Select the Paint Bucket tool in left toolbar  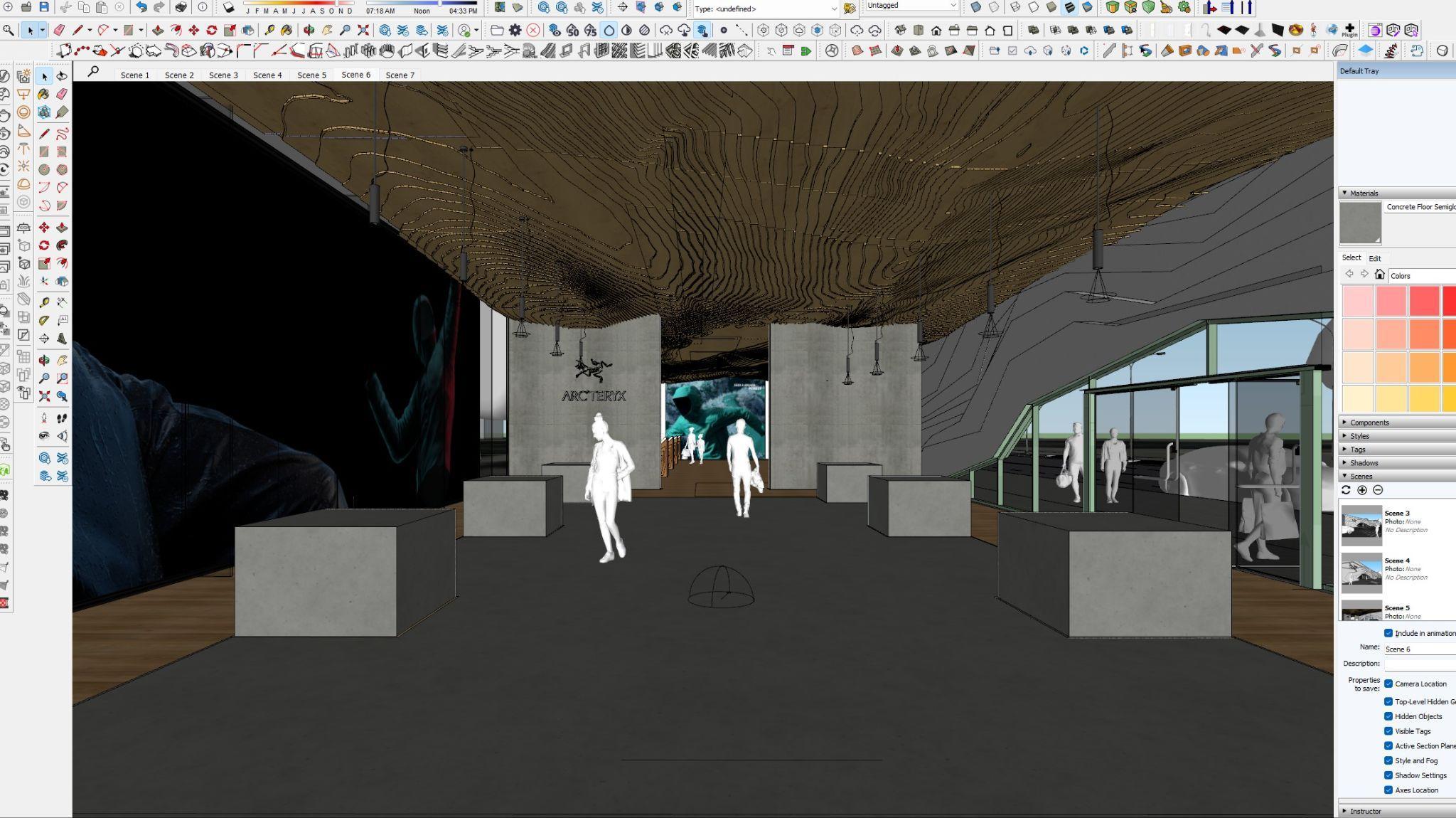[44, 94]
